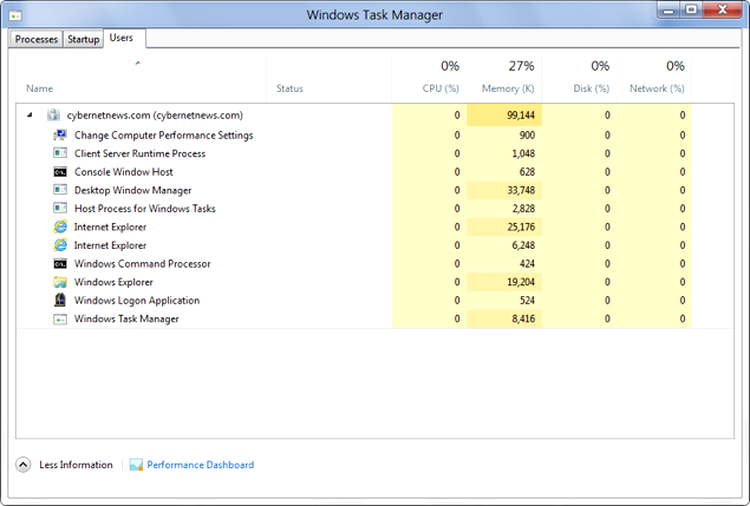Select the Windows Explorer process row
Viewport: 750px width, 506px height.
(x=375, y=282)
